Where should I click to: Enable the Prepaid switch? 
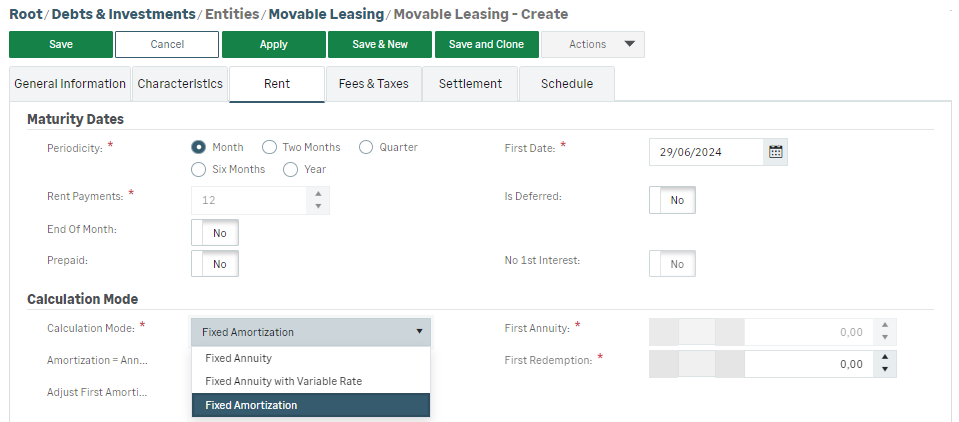pos(214,264)
